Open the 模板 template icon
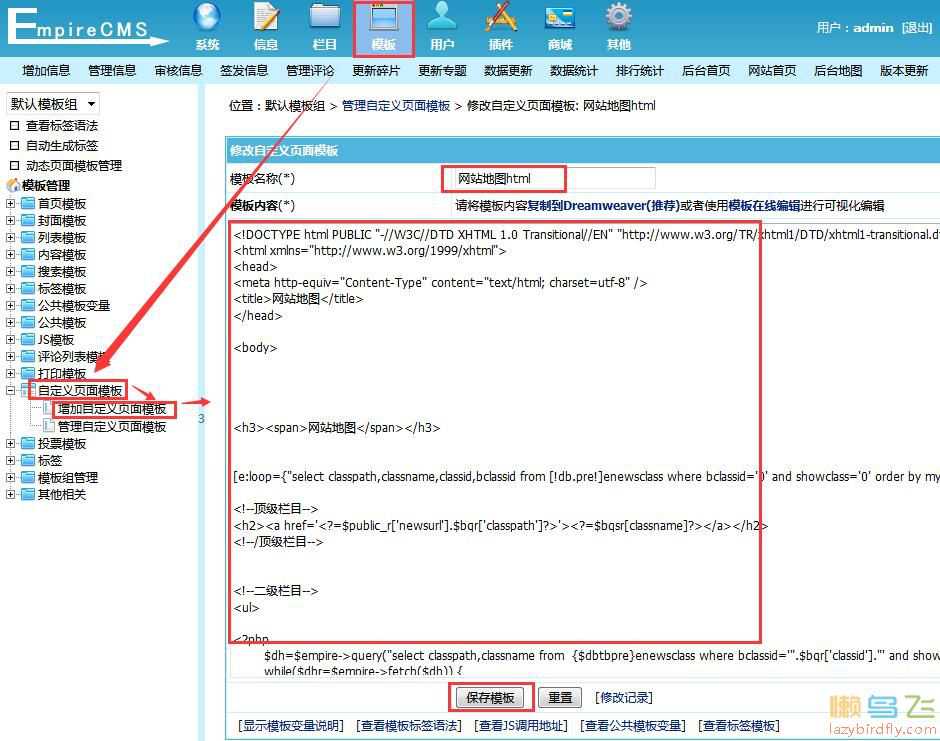The height and width of the screenshot is (741, 940). [x=384, y=19]
